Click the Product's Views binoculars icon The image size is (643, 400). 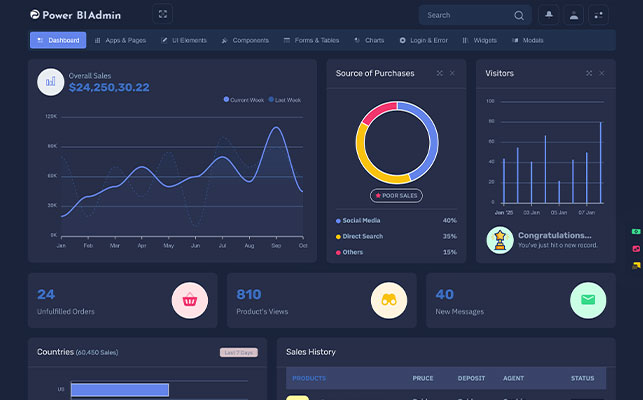[x=389, y=300]
